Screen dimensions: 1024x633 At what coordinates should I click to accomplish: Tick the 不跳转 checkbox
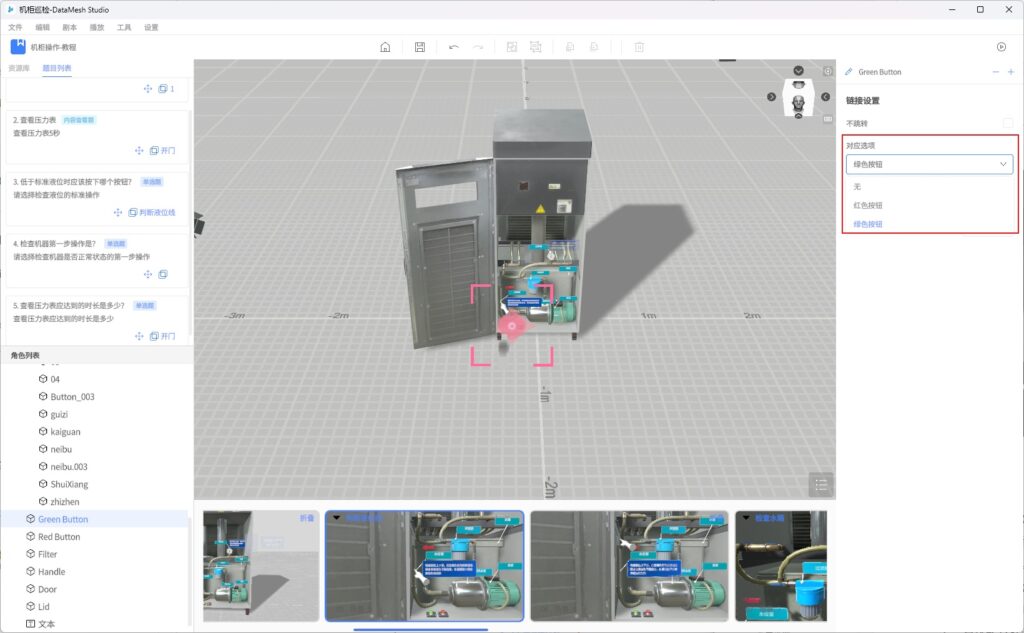click(x=1008, y=123)
